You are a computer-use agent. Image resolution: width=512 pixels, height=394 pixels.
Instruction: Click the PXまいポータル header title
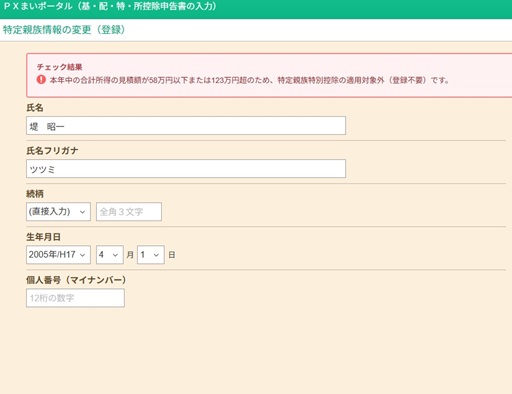(x=110, y=6)
